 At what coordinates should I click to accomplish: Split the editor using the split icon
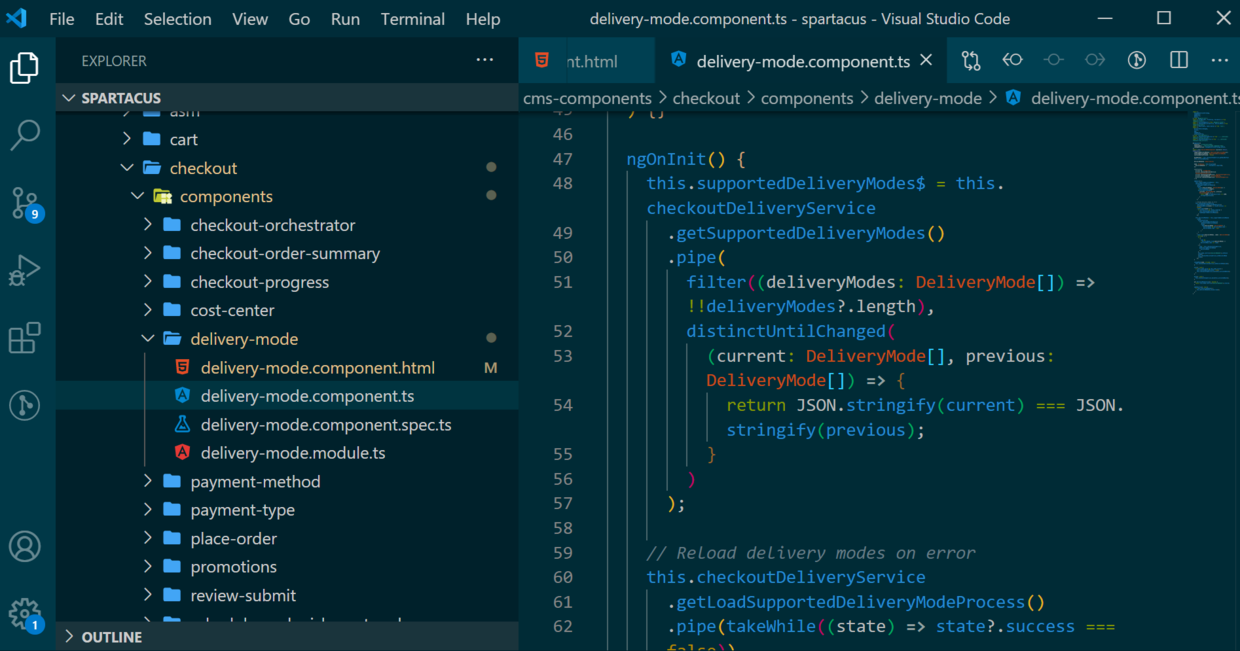1178,60
